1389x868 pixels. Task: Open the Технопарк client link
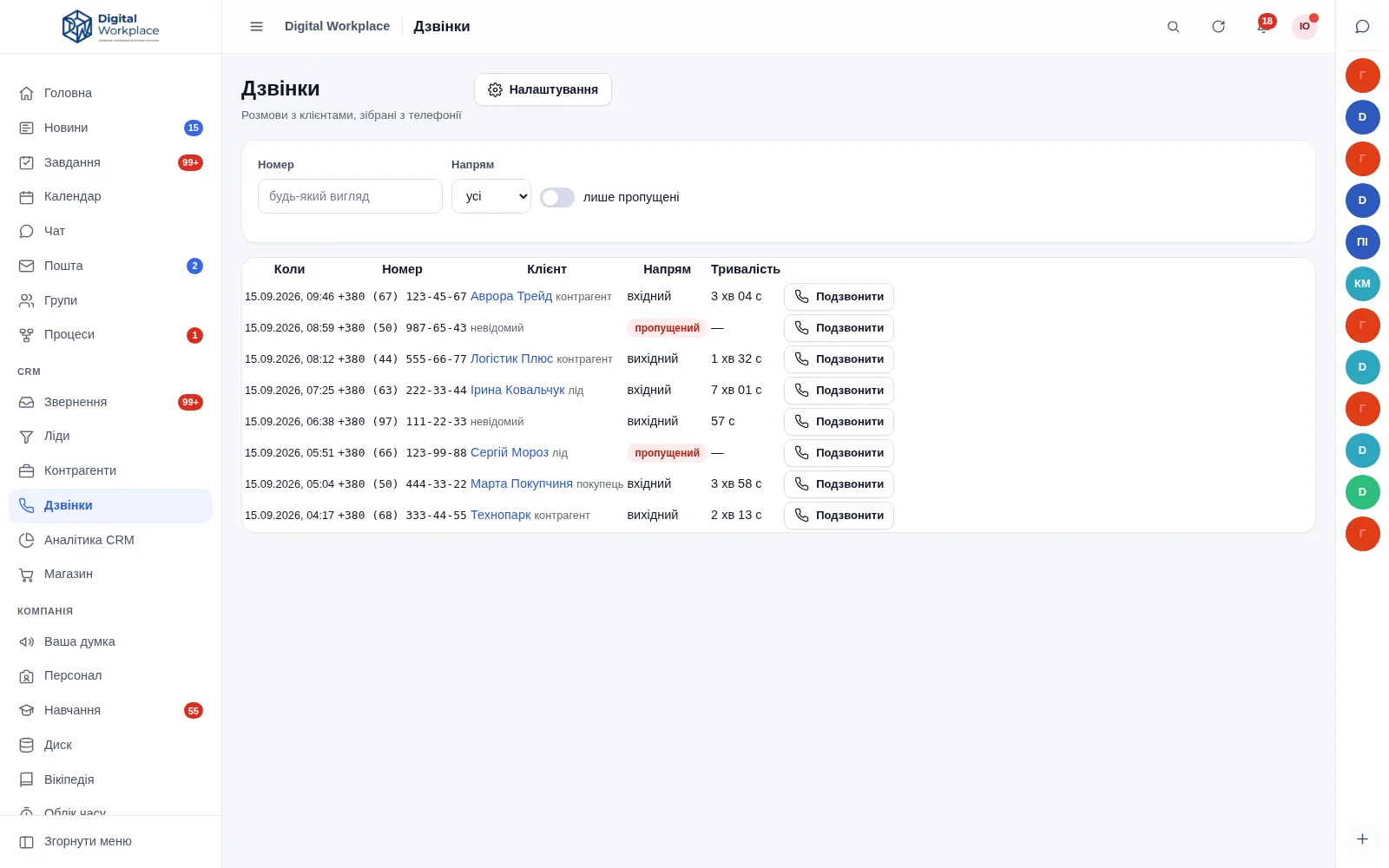[x=500, y=516]
